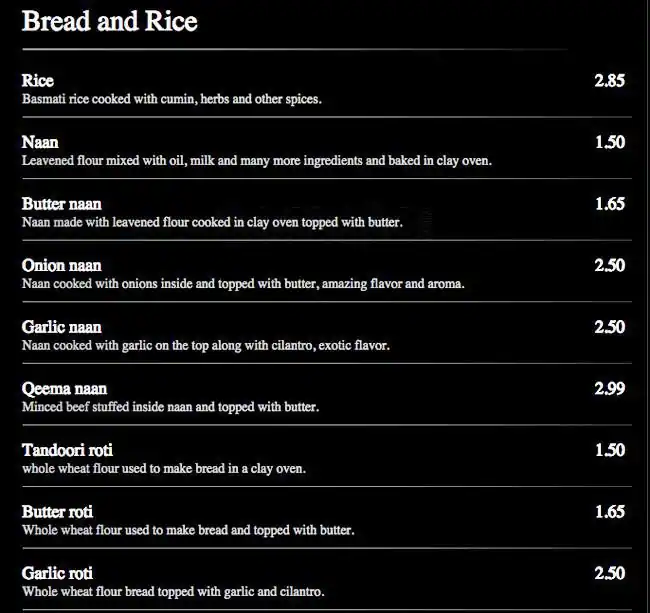
Task: Click the Qeema naan price 2.99
Action: click(x=609, y=389)
